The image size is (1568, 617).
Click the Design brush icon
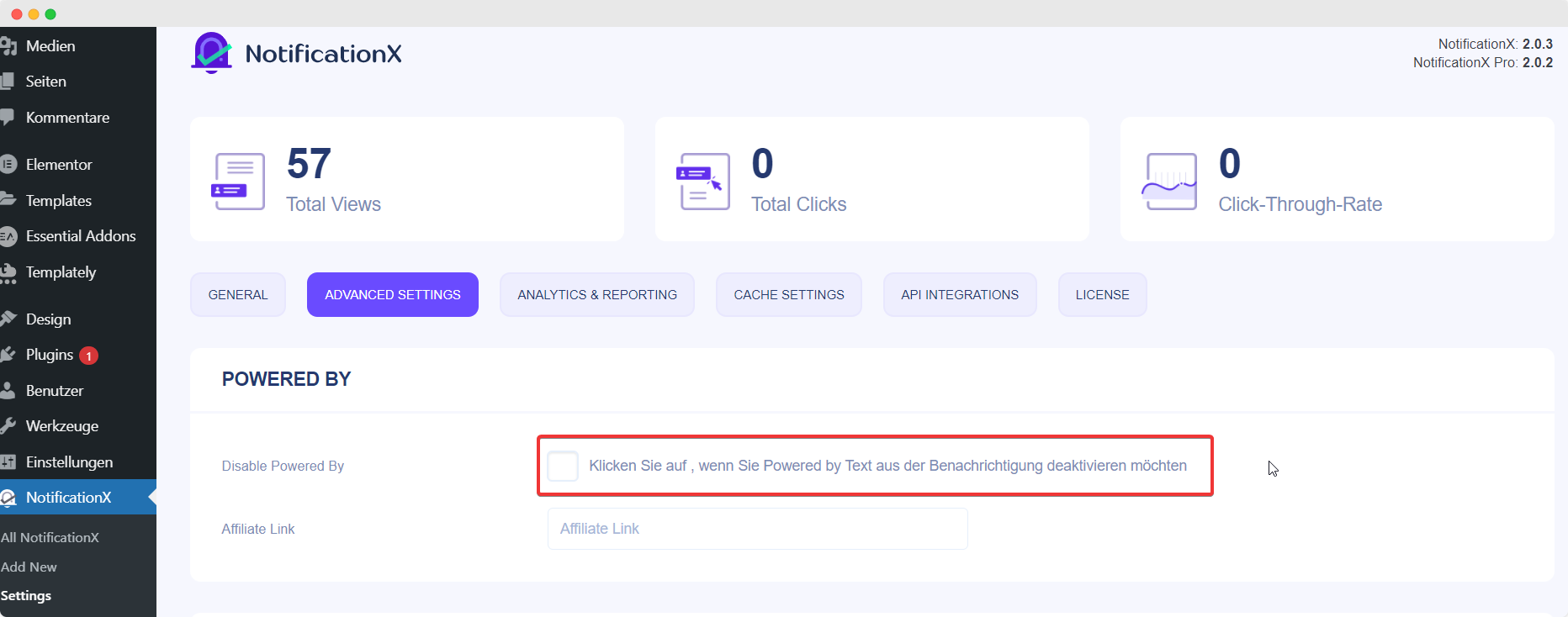pyautogui.click(x=8, y=319)
